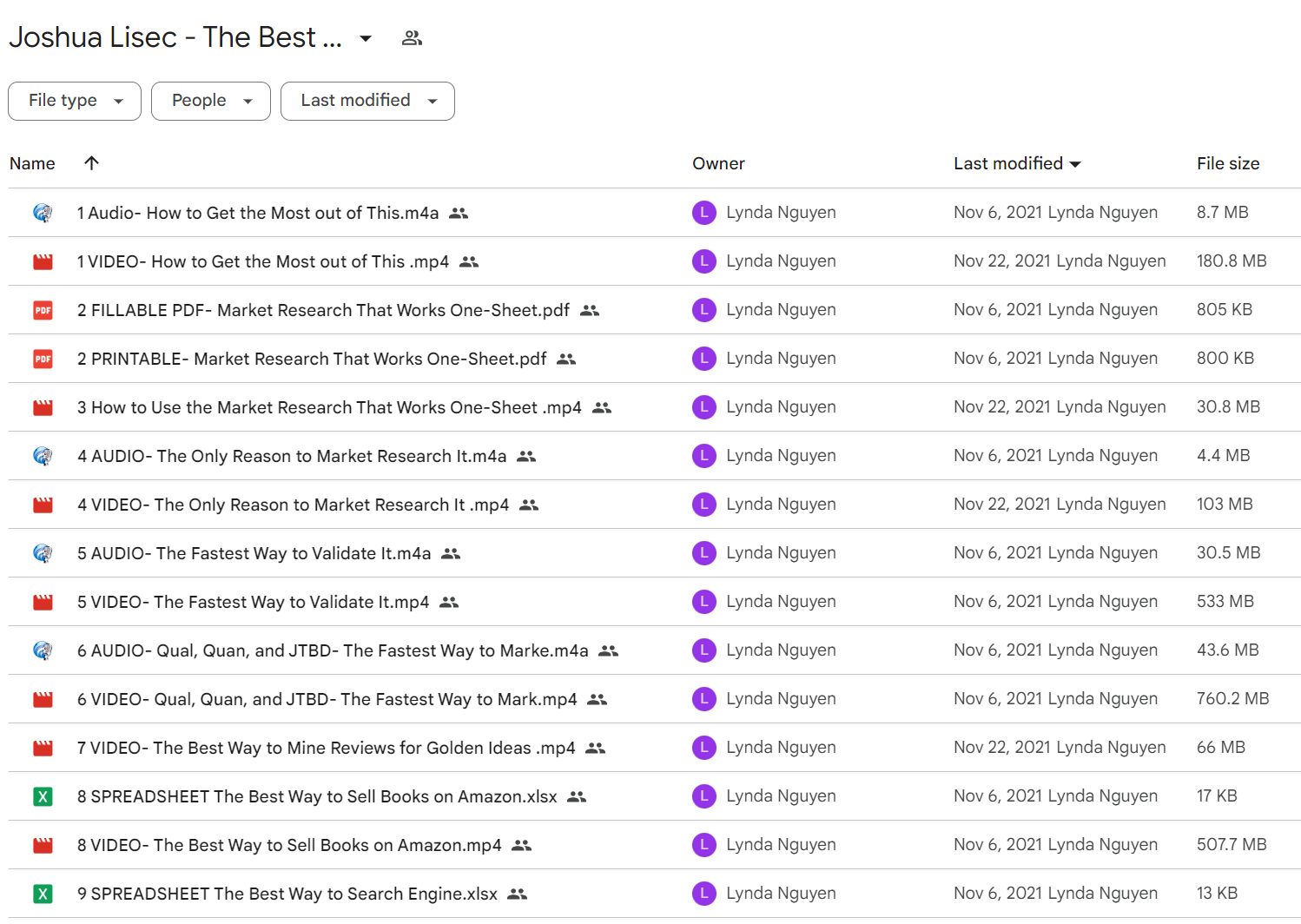Click the PDF icon for 2 PRINTABLE file
Screen dimensions: 1301x924
43,359
